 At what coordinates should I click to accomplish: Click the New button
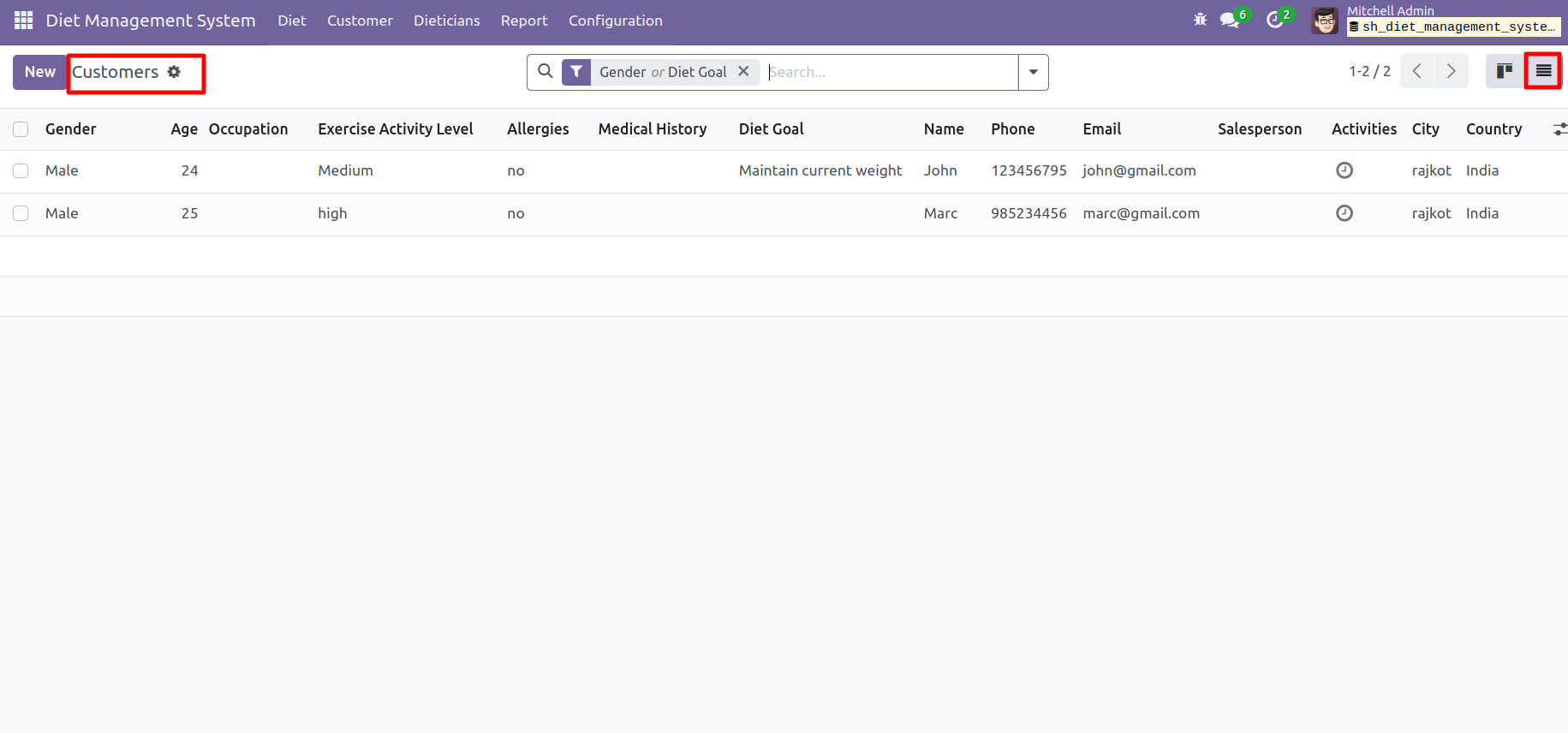(x=39, y=72)
